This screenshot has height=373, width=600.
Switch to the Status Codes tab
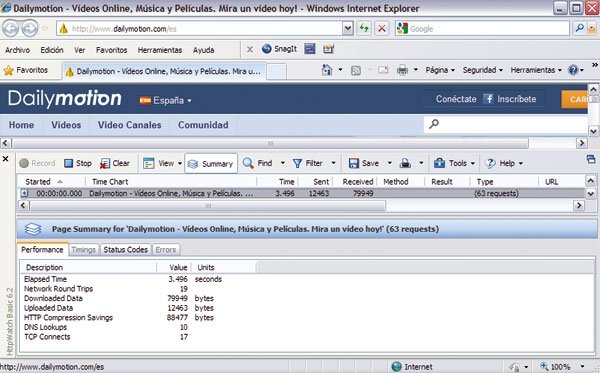pos(126,250)
